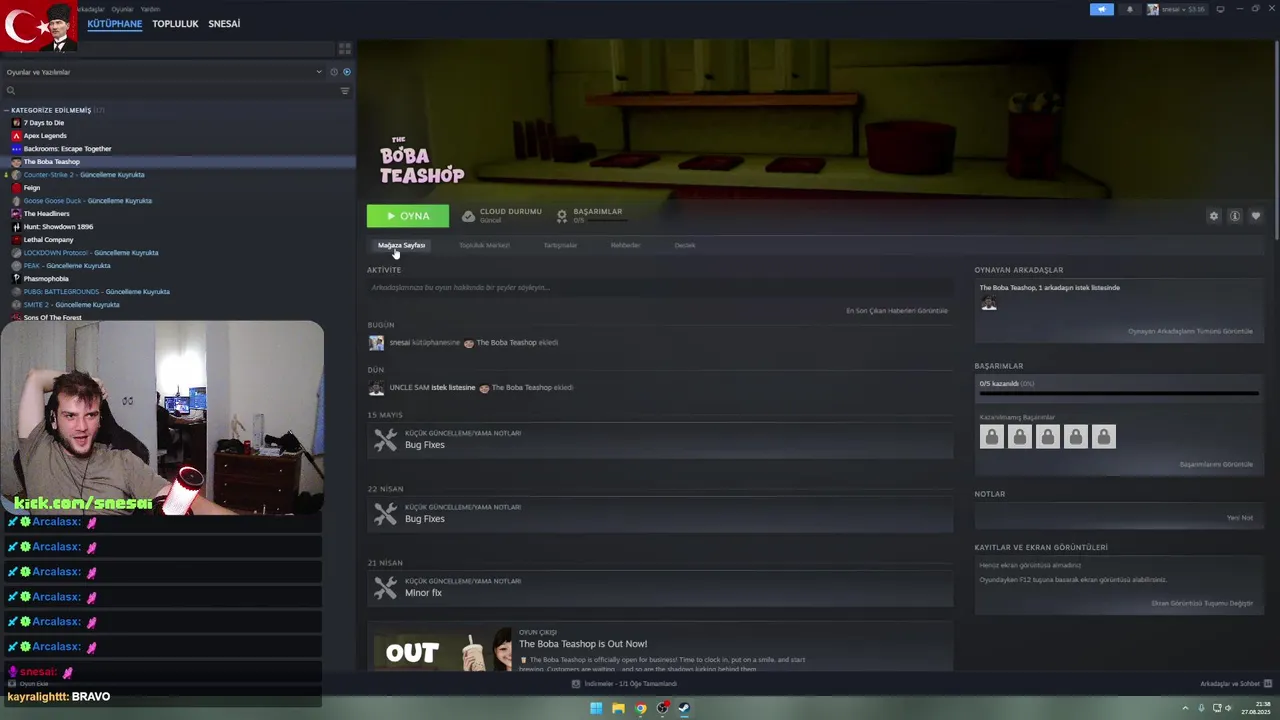Click Yeni Not to add a note
The width and height of the screenshot is (1280, 720).
pyautogui.click(x=1240, y=518)
